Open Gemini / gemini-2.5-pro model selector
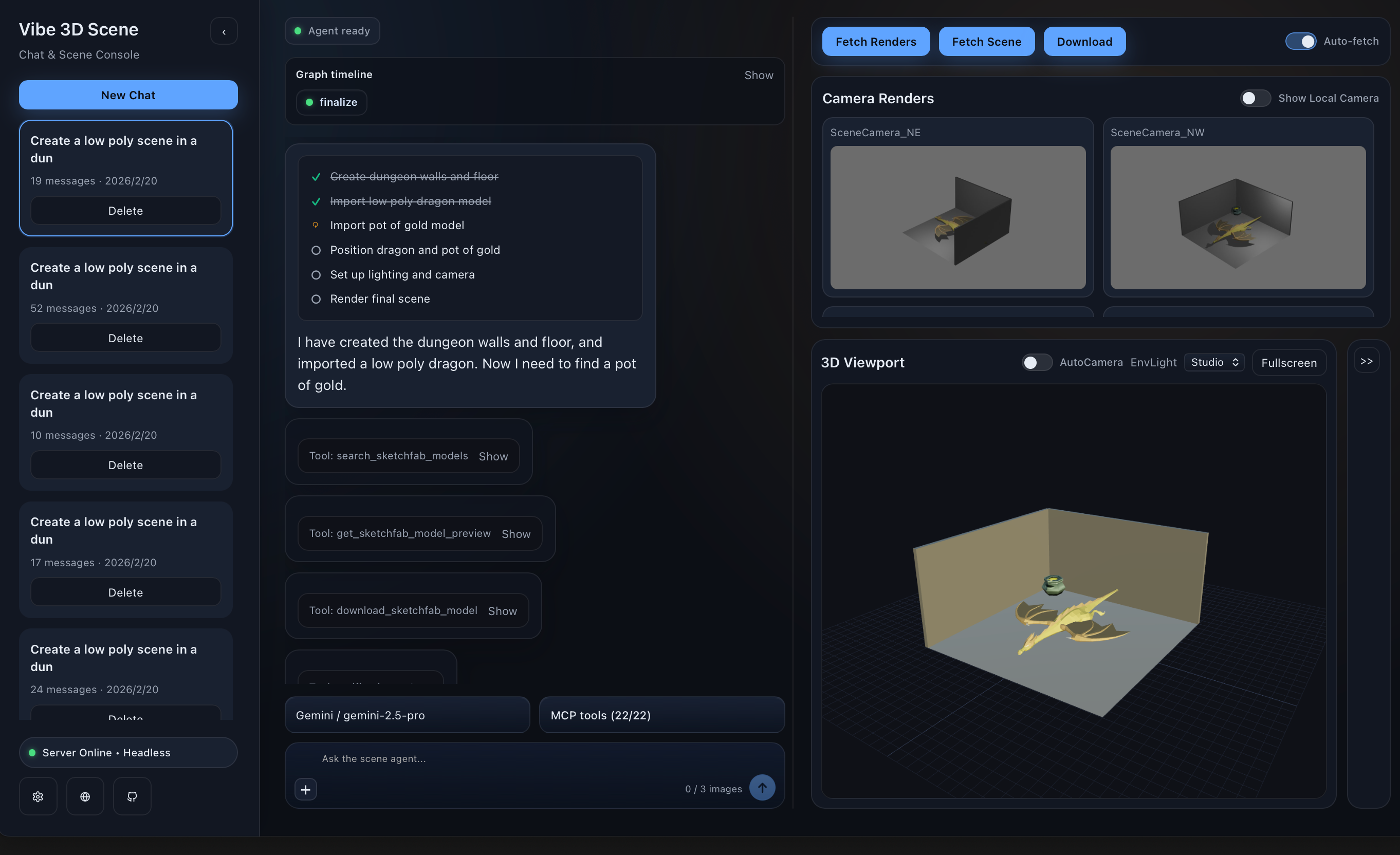 (407, 715)
